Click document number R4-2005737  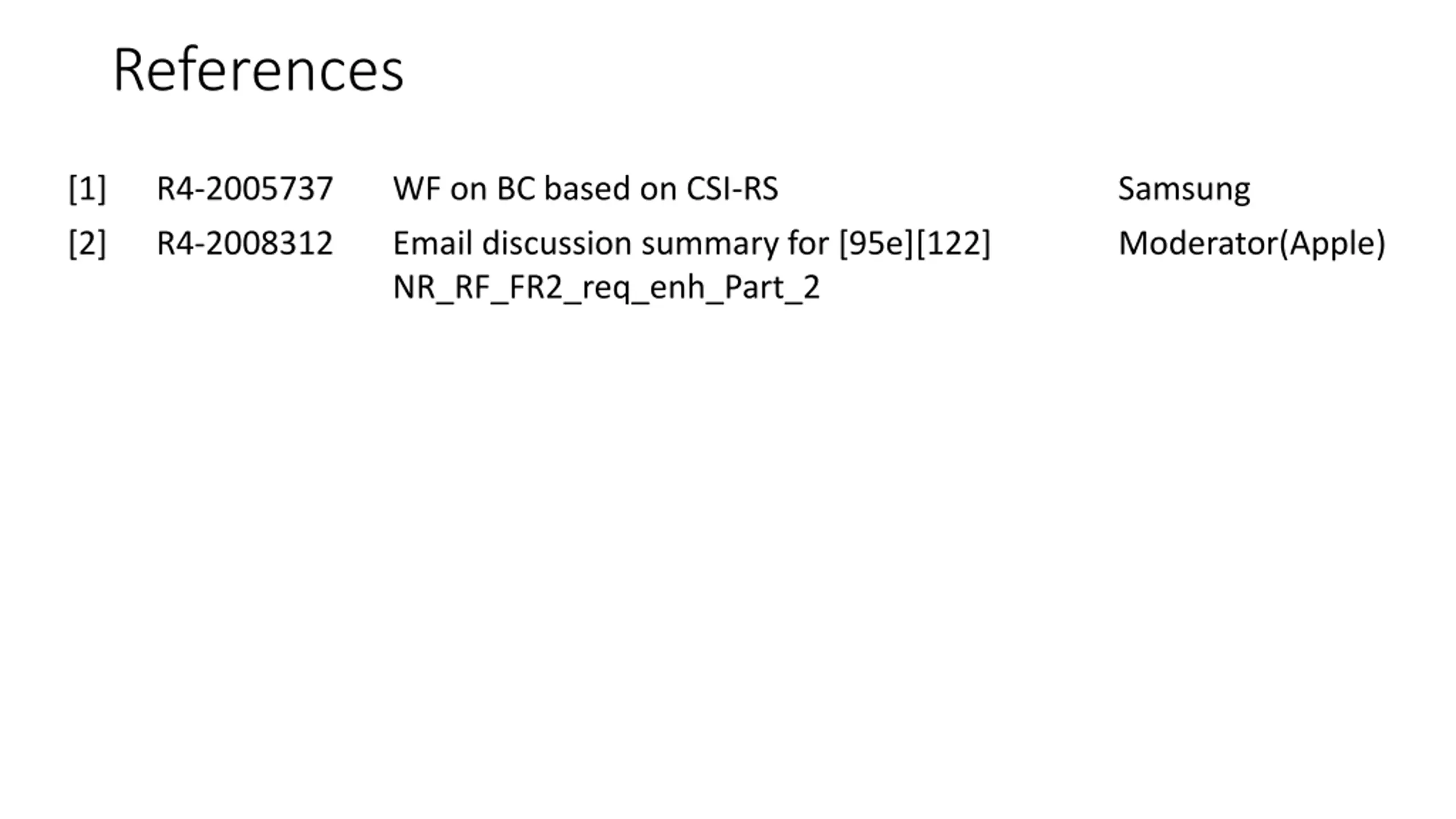click(x=245, y=188)
